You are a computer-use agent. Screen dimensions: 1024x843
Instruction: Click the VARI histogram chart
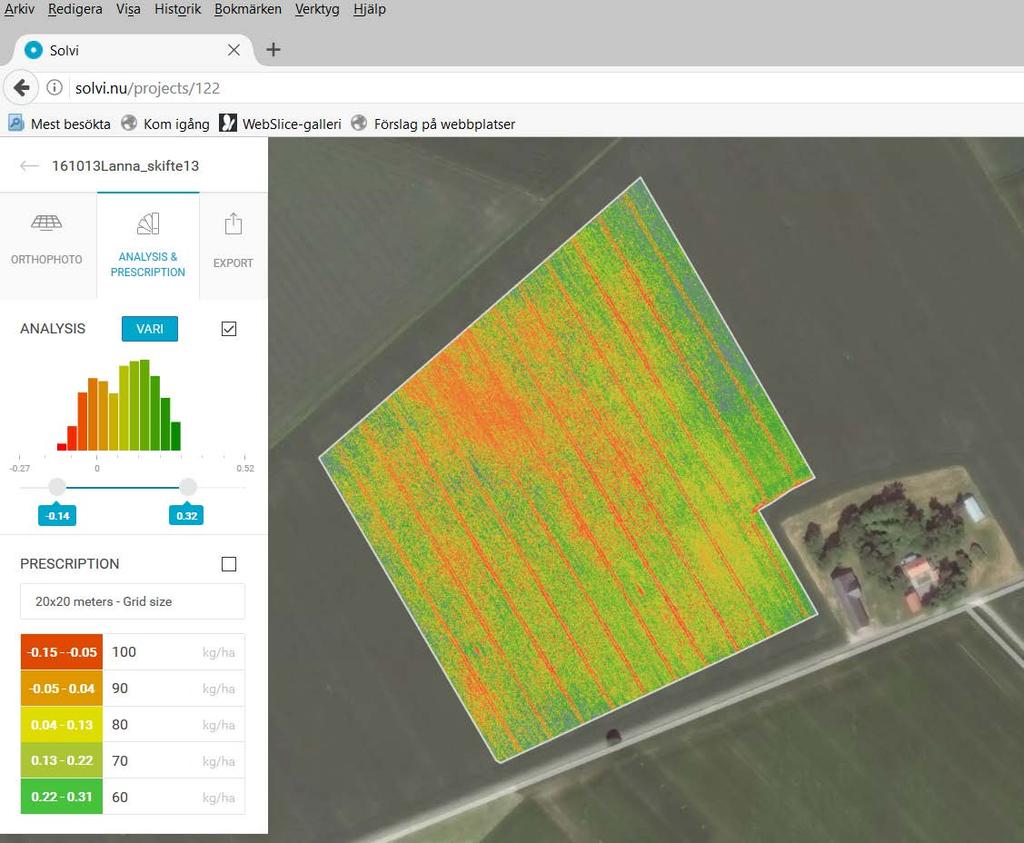tap(119, 405)
